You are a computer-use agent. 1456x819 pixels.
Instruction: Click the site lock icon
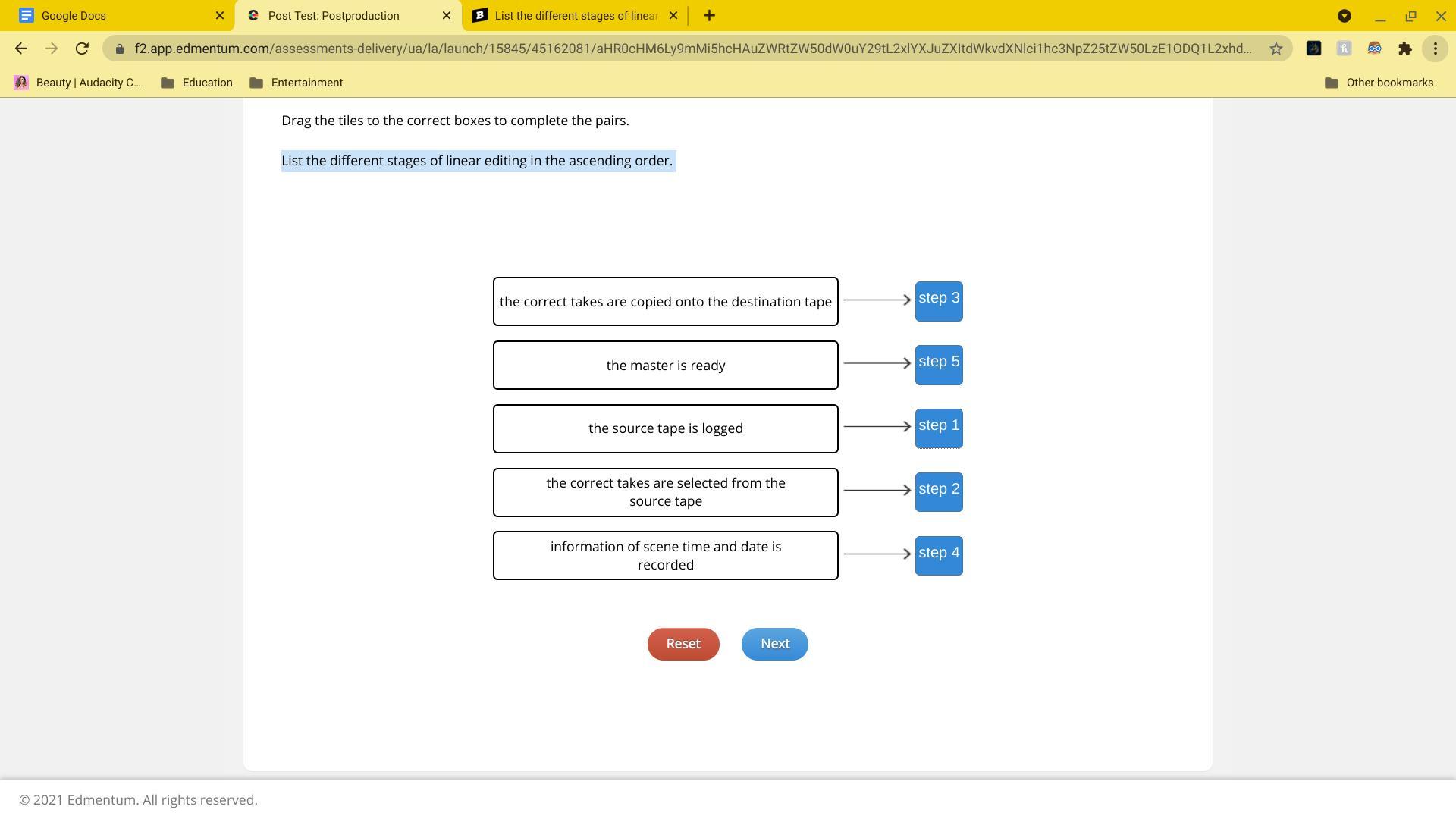coord(119,49)
